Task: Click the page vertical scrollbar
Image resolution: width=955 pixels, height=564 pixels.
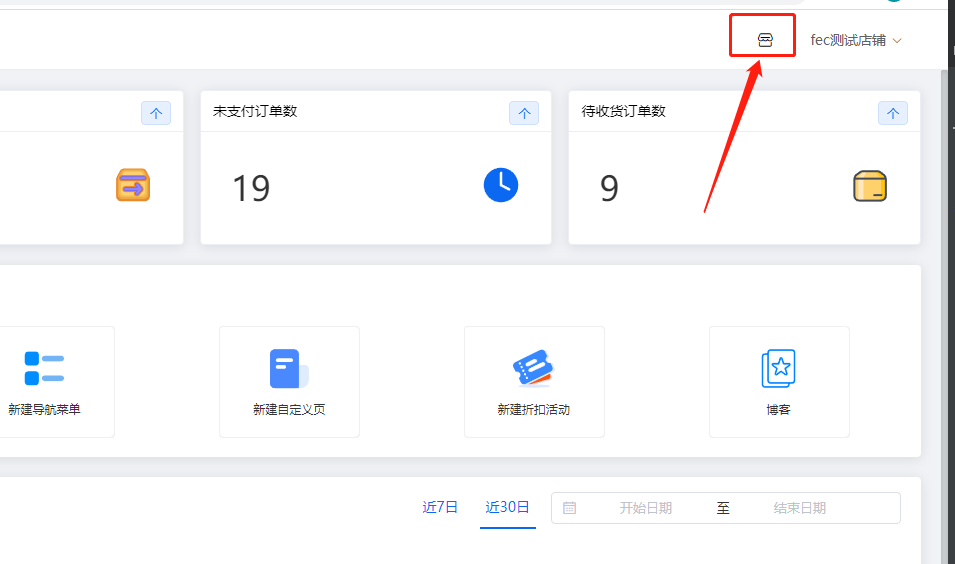Action: pos(945,317)
